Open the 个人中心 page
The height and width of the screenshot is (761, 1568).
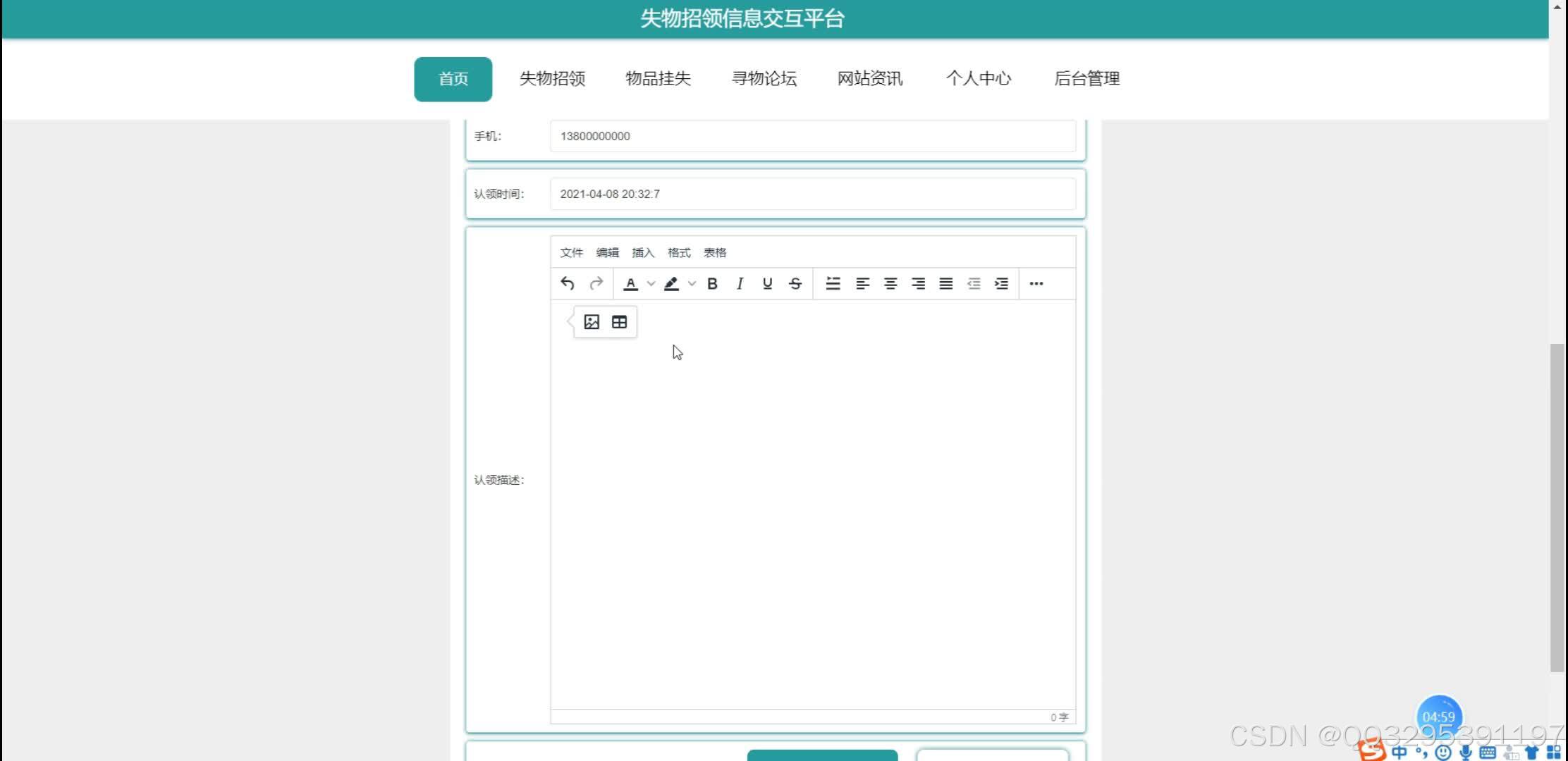[979, 78]
